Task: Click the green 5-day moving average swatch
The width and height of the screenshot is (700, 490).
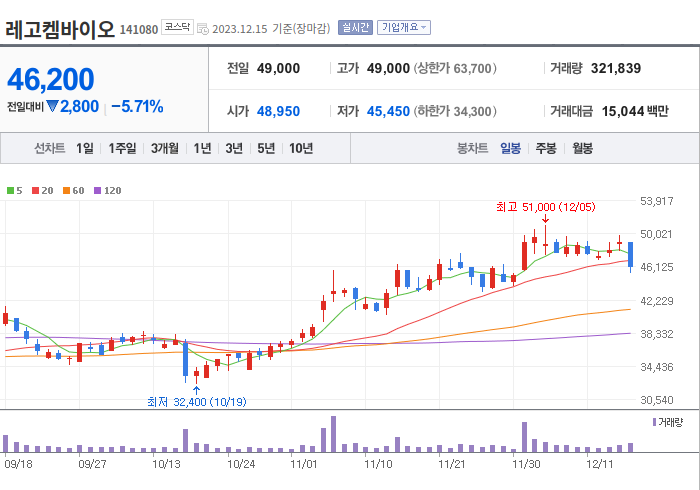Action: point(10,191)
